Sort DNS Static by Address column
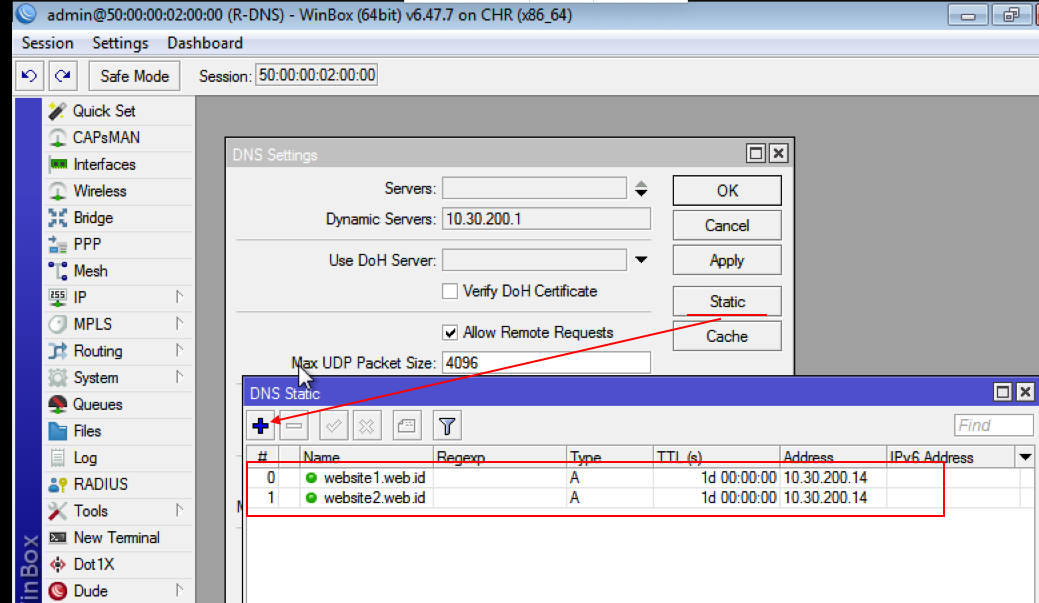The image size is (1039, 603). pyautogui.click(x=833, y=457)
